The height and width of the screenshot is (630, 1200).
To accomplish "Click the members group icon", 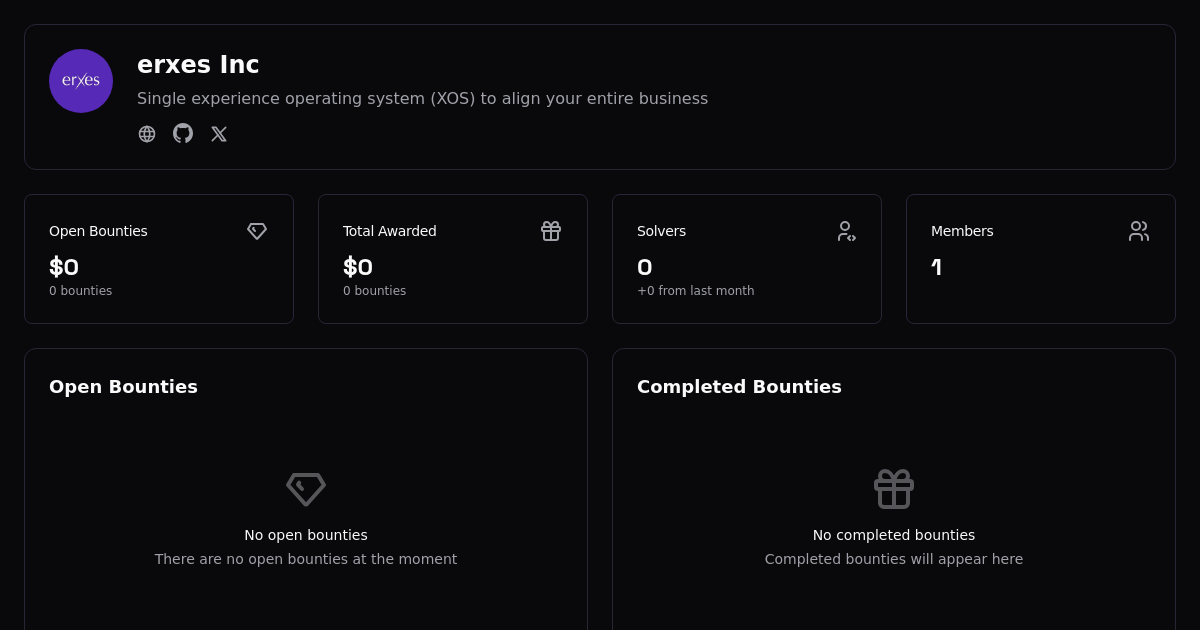I will coord(1139,231).
